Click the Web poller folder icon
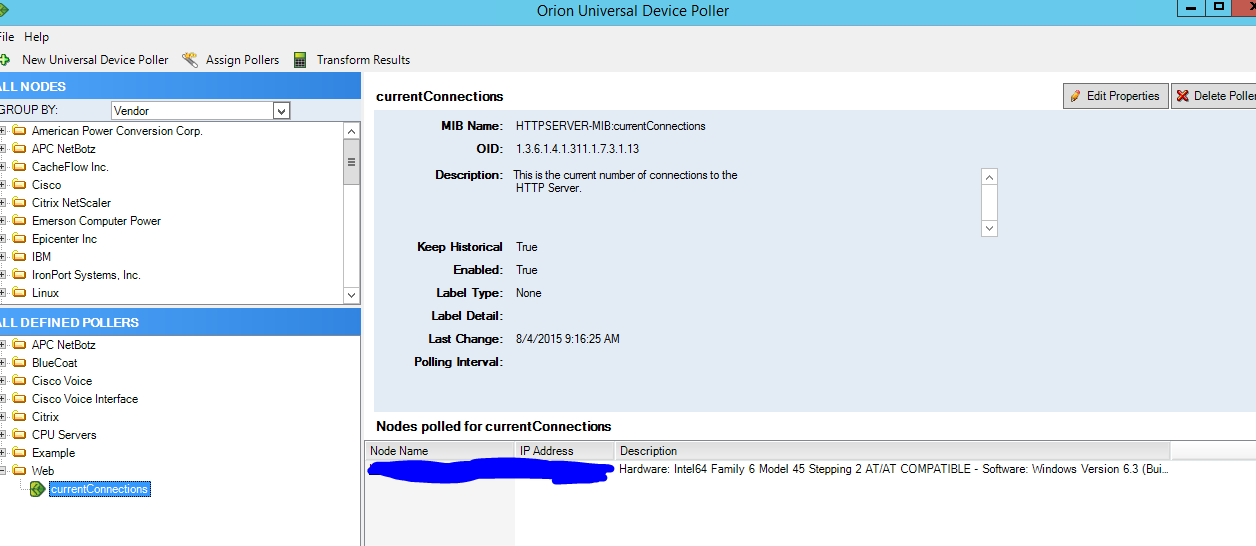This screenshot has height=546, width=1256. tap(19, 471)
